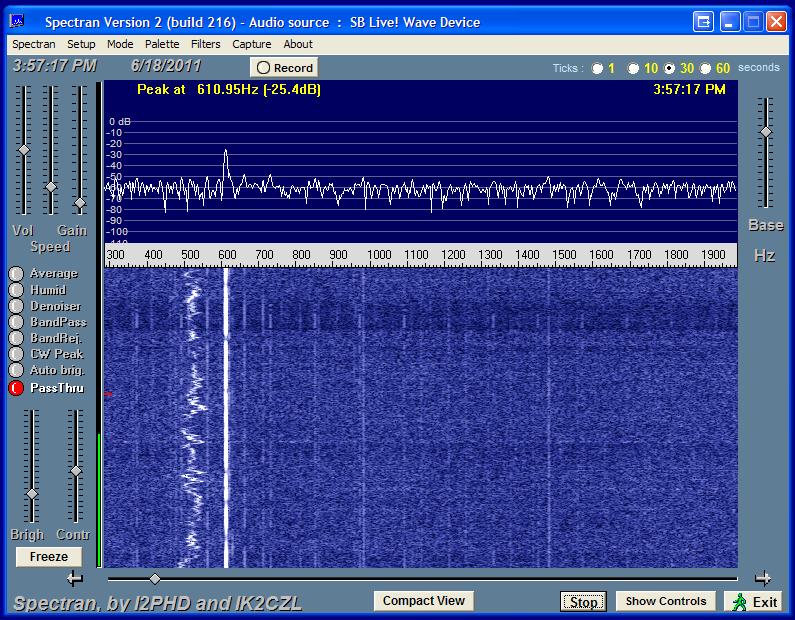Click the 1900 mark on frequency scale

(x=713, y=254)
